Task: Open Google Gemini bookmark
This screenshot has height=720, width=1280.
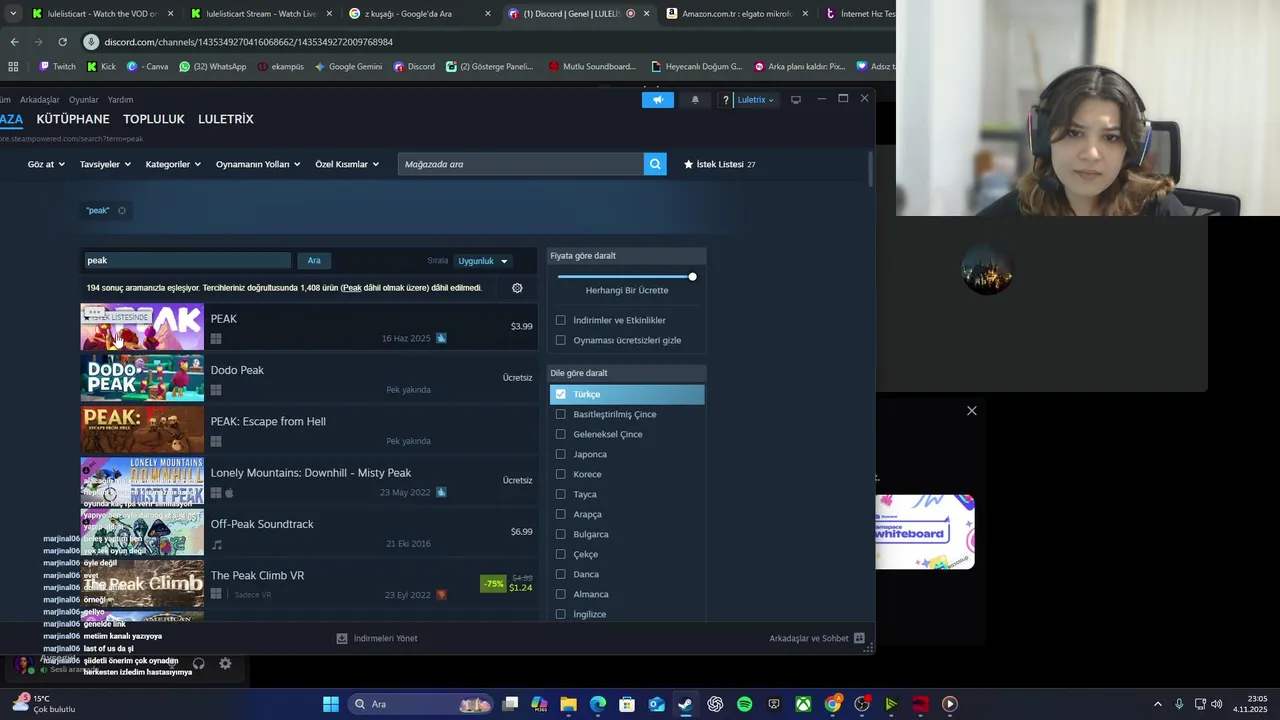Action: (348, 67)
